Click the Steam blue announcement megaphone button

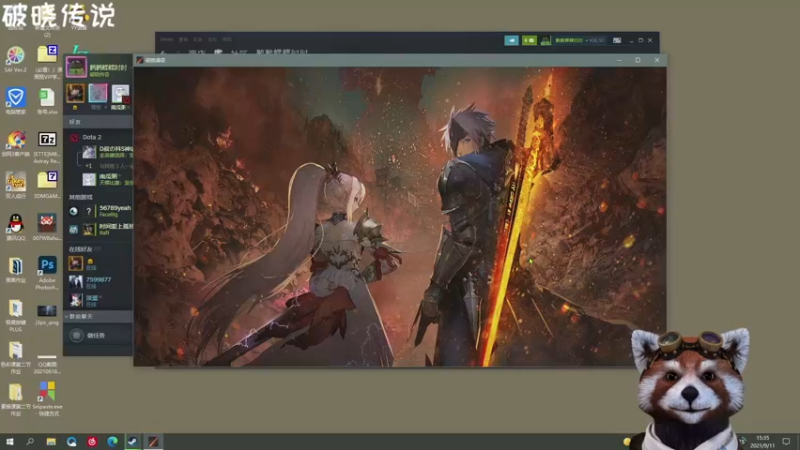coord(511,40)
